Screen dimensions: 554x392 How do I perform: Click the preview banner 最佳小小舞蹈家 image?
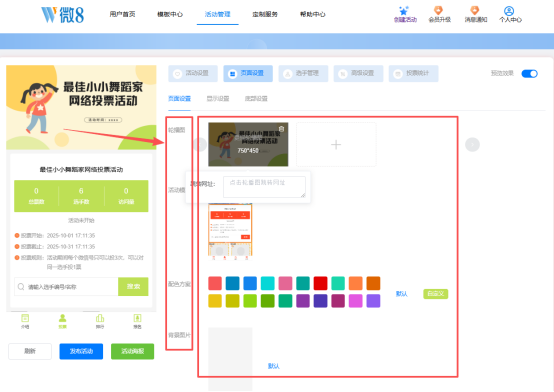coord(81,107)
